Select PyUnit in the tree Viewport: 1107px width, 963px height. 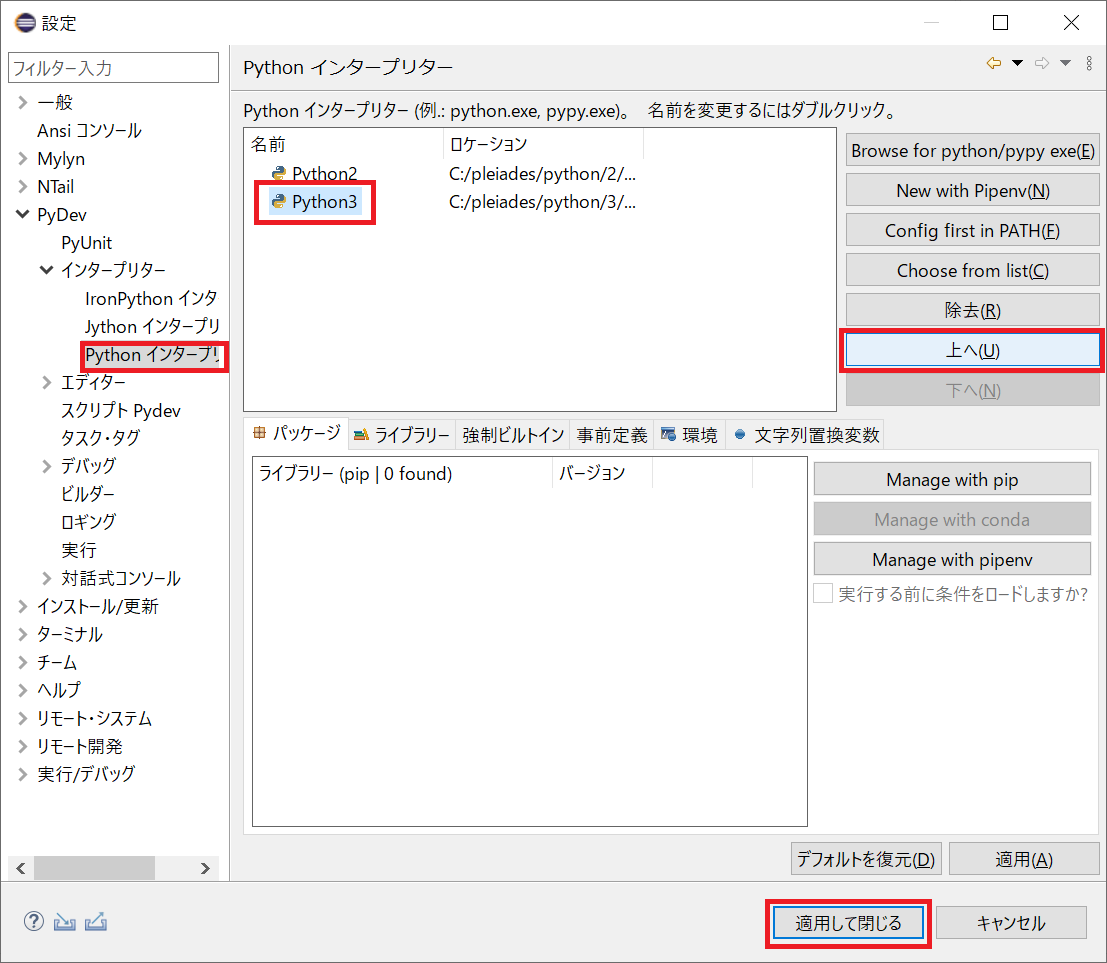click(86, 242)
